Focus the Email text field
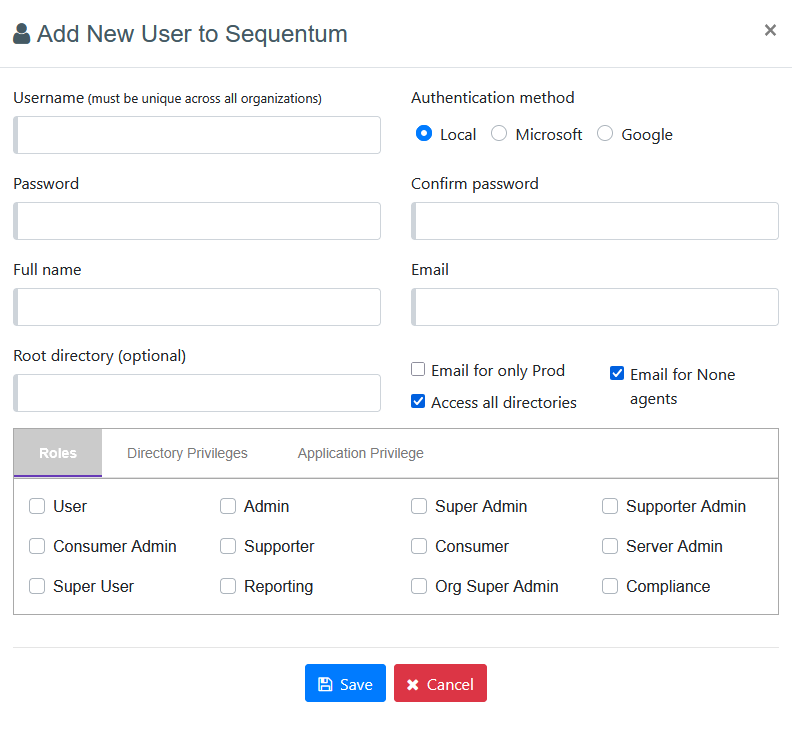The width and height of the screenshot is (792, 731). pyautogui.click(x=595, y=307)
